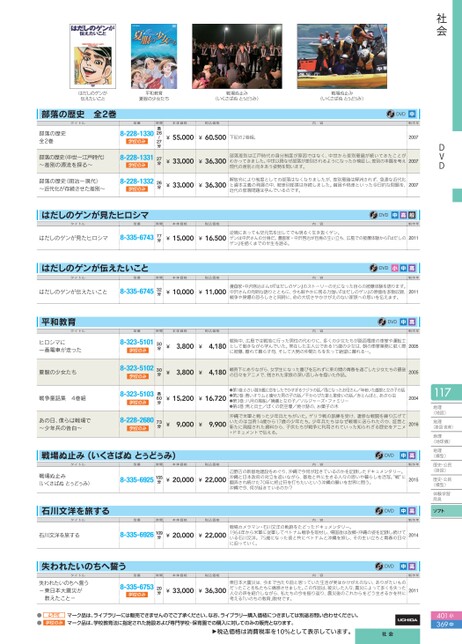Click the DVD disc icon in はだしのゲンが見たヒロシマ header

(x=373, y=215)
